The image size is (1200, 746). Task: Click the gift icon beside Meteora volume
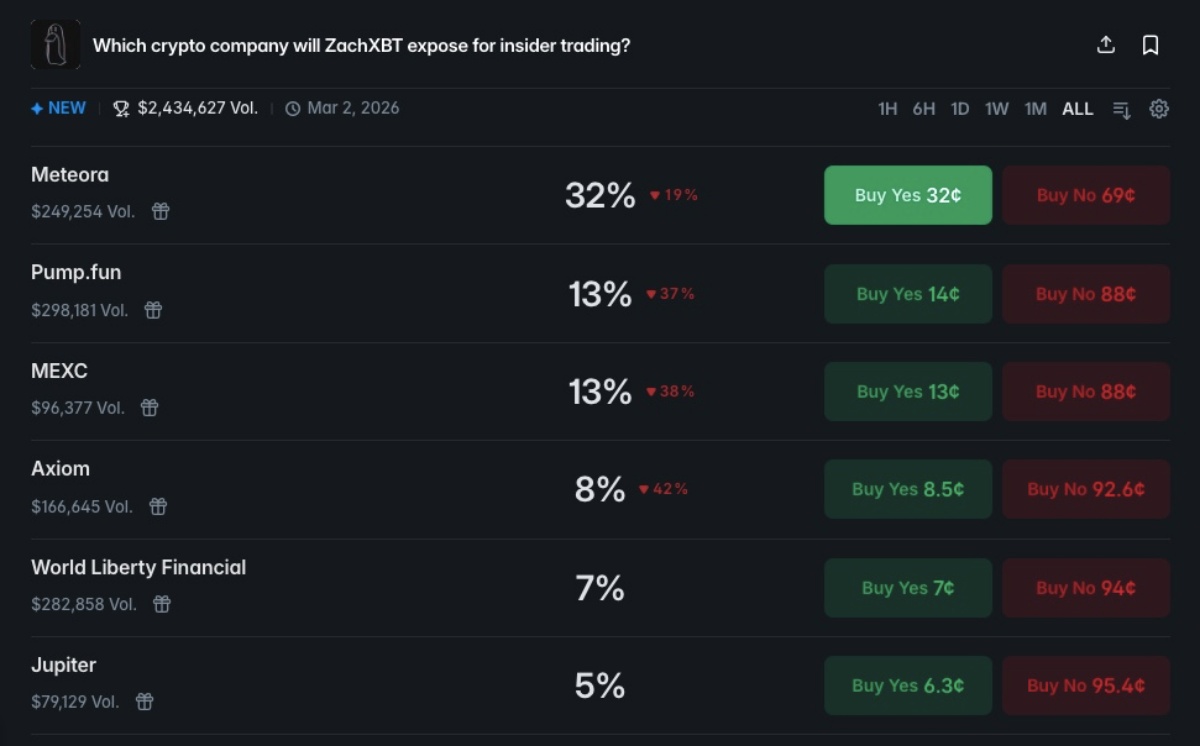click(160, 211)
